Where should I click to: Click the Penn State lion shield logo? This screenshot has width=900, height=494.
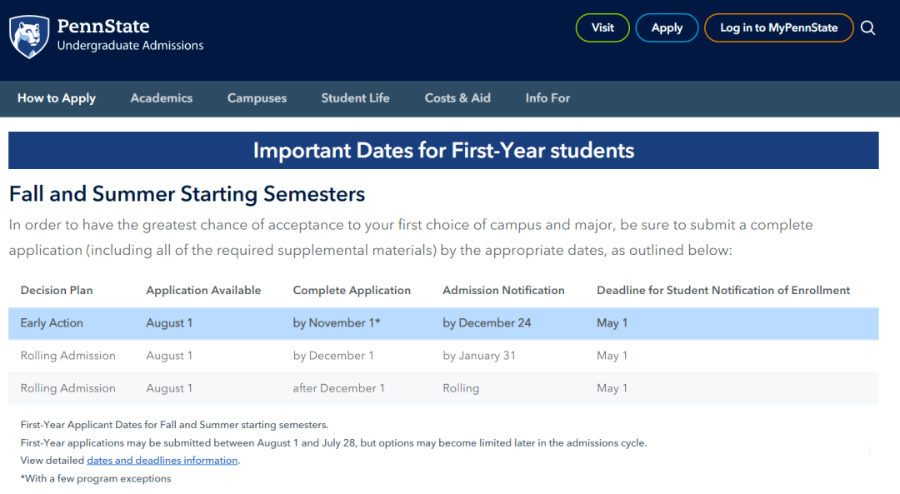click(x=29, y=37)
